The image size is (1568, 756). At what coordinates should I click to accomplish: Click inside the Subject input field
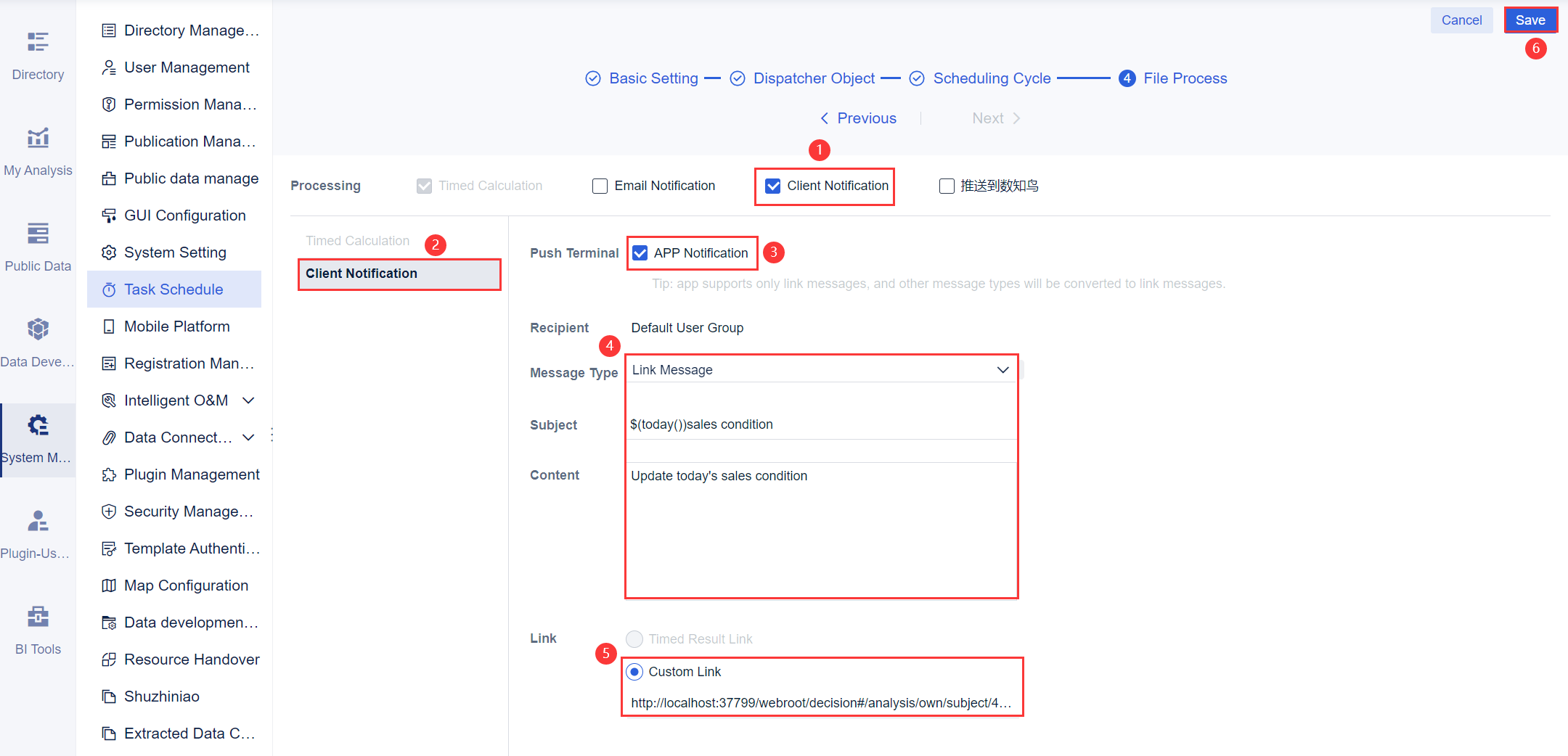pos(820,424)
